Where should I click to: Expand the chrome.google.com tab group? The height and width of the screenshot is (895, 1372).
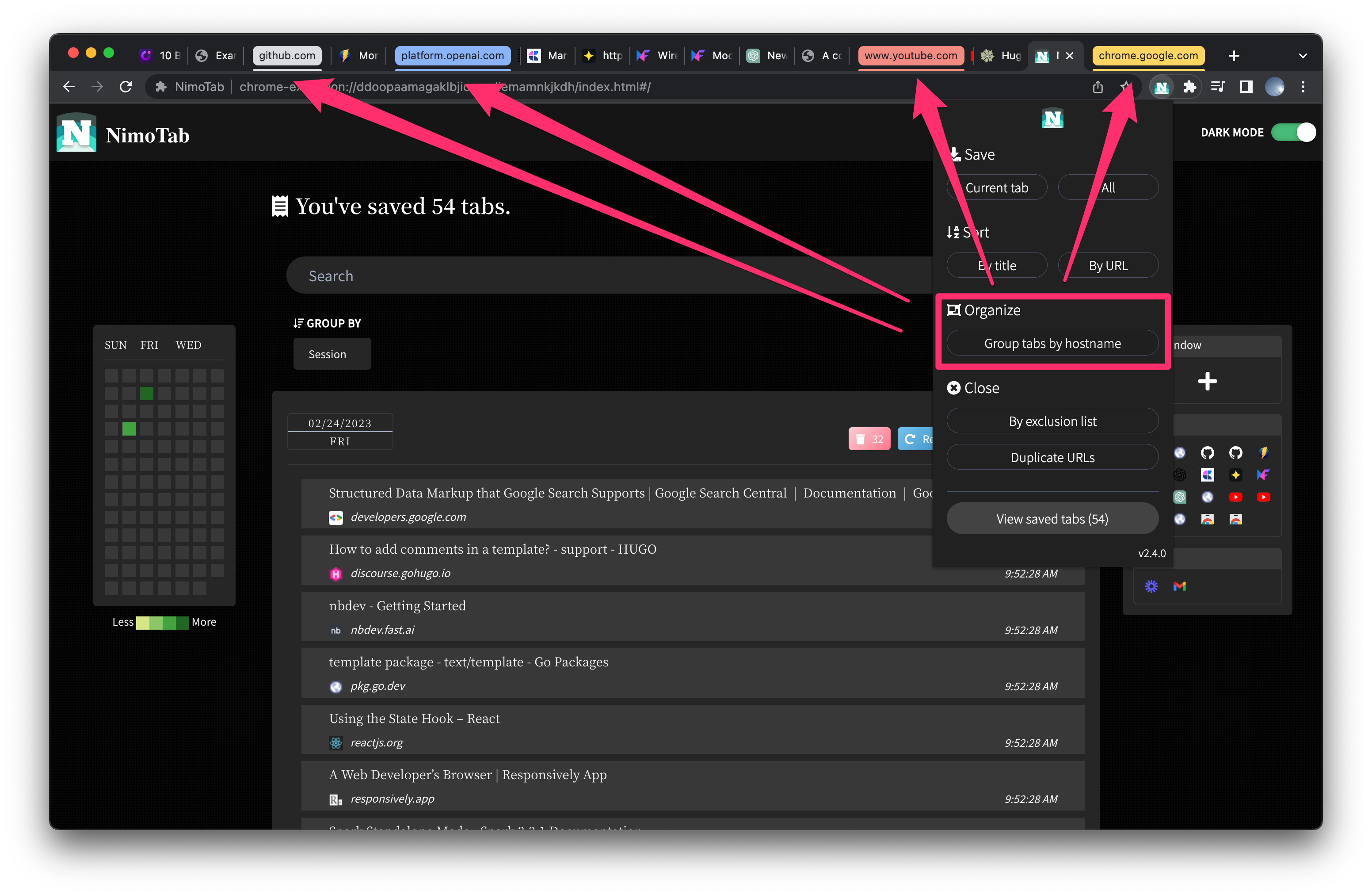tap(1148, 56)
